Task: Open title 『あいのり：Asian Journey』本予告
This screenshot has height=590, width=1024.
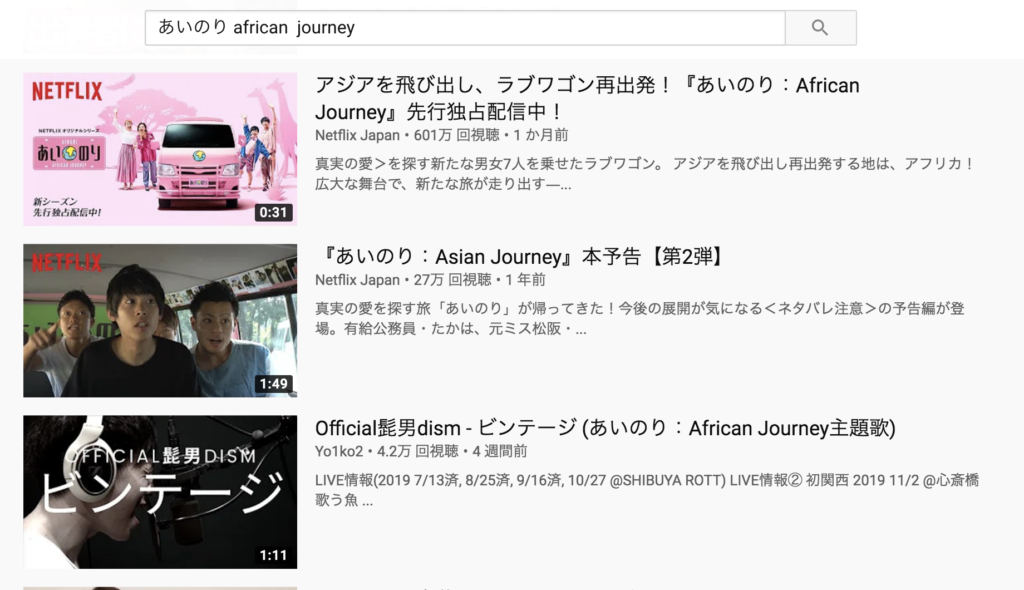Action: [x=521, y=256]
